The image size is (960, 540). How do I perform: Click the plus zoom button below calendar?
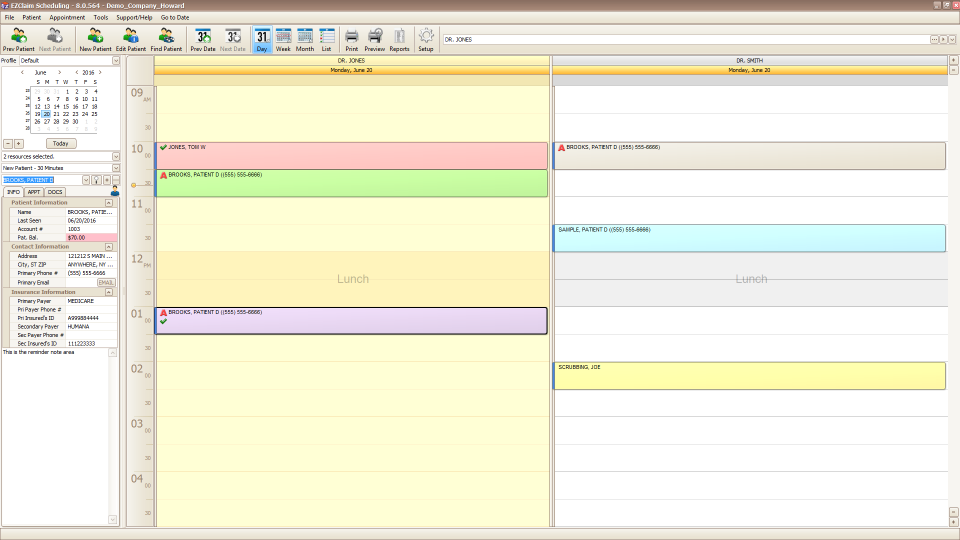[19, 144]
